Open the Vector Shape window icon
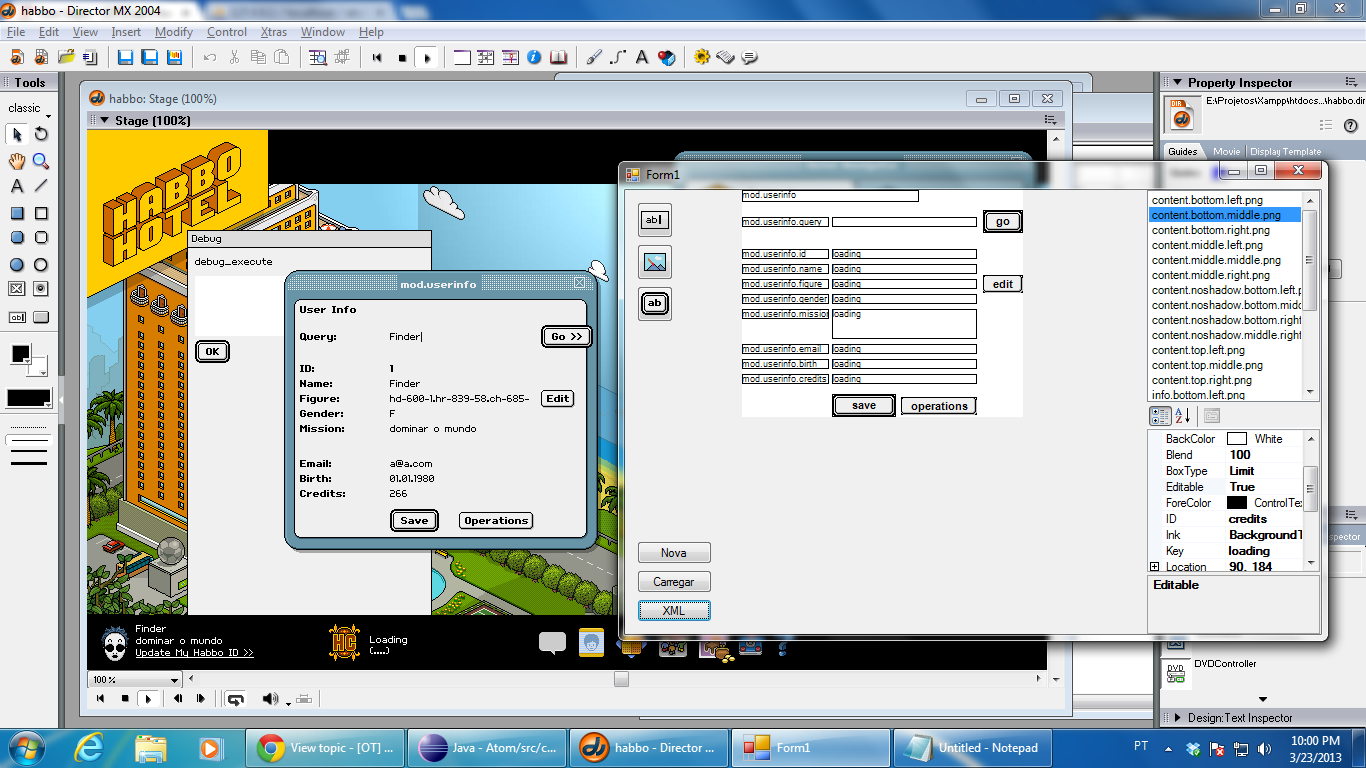Screen dimensions: 1366x768 [x=618, y=57]
